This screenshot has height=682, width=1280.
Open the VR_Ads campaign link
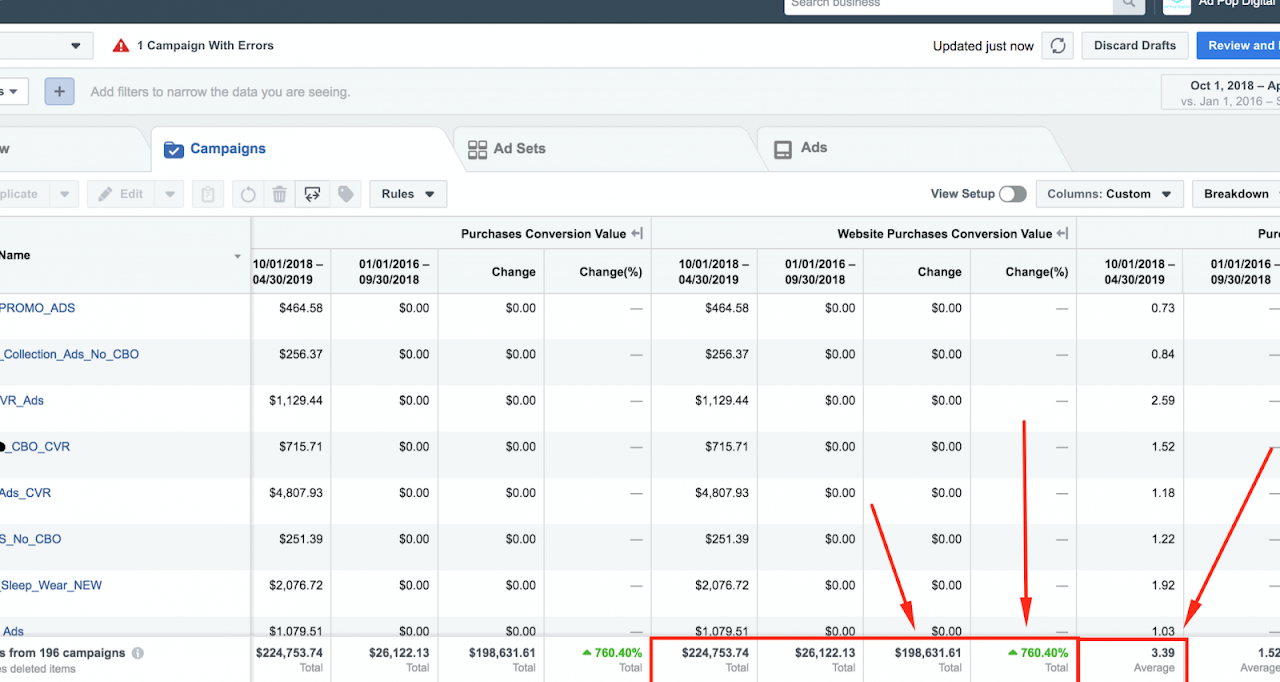click(x=22, y=400)
